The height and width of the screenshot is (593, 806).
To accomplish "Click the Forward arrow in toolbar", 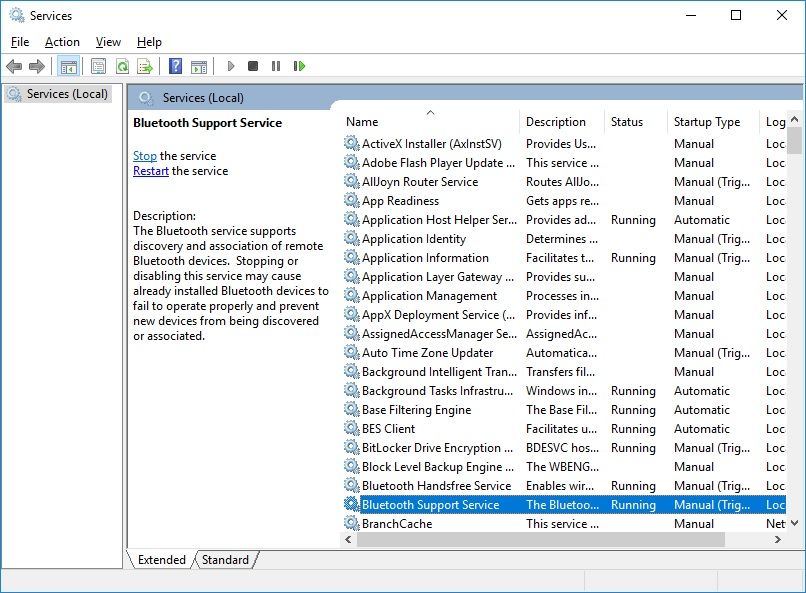I will tap(37, 67).
